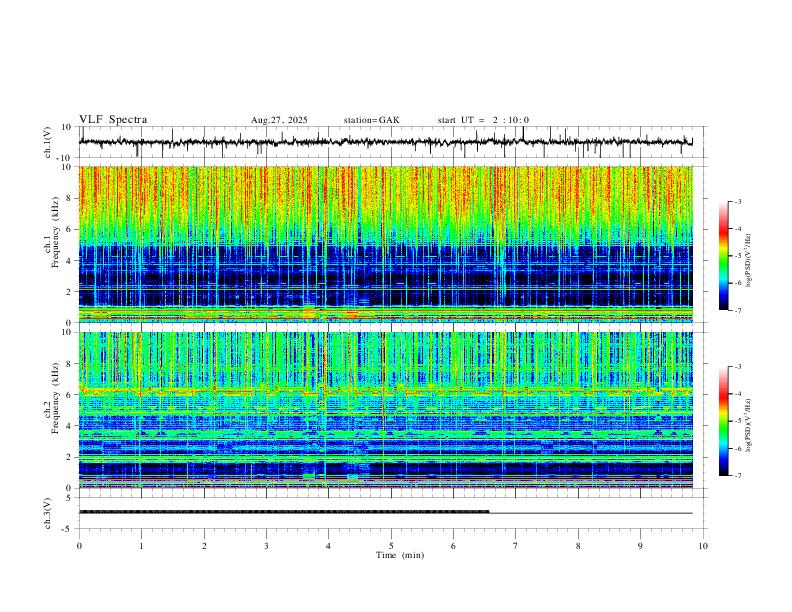Click the "-7" tick on ch.1 colorbar
The width and height of the screenshot is (792, 612).
pos(738,310)
